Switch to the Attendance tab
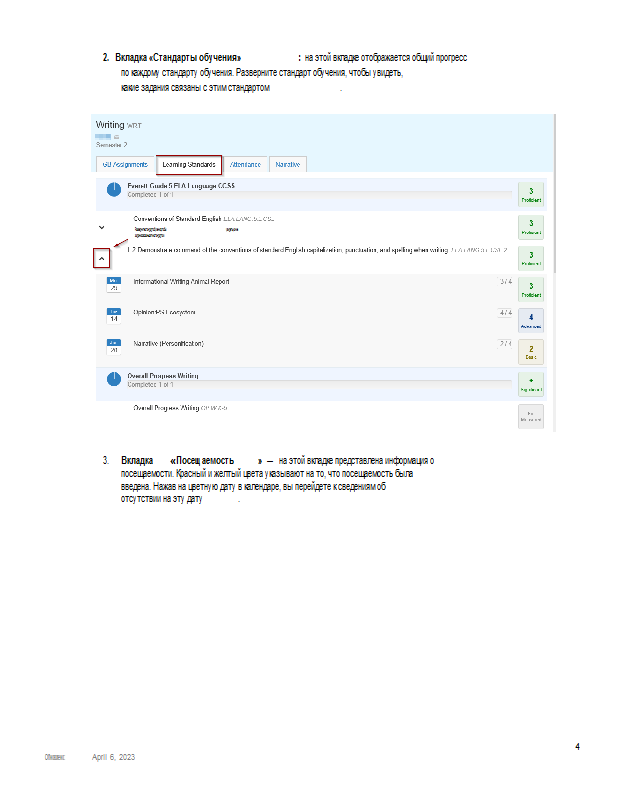Screen dimensions: 618x800 [x=245, y=164]
